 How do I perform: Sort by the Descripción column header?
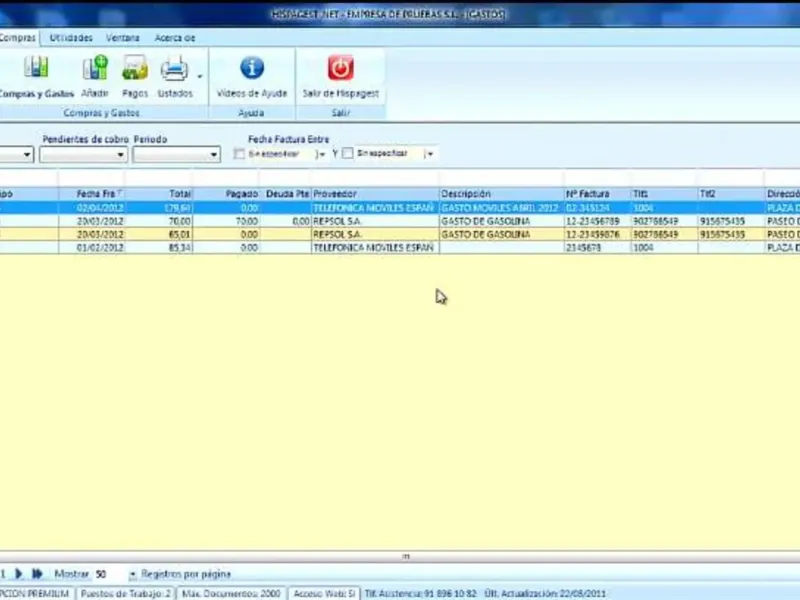point(502,194)
